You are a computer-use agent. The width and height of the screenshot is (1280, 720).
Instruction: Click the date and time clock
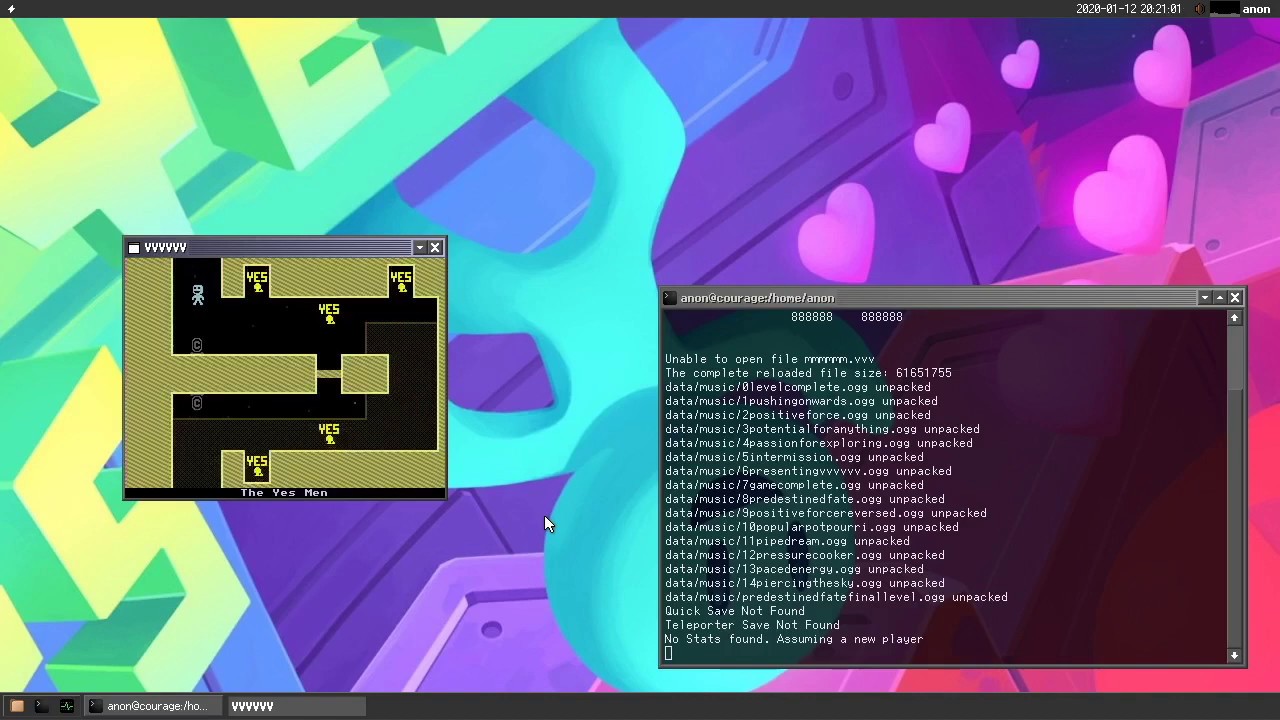click(x=1128, y=9)
